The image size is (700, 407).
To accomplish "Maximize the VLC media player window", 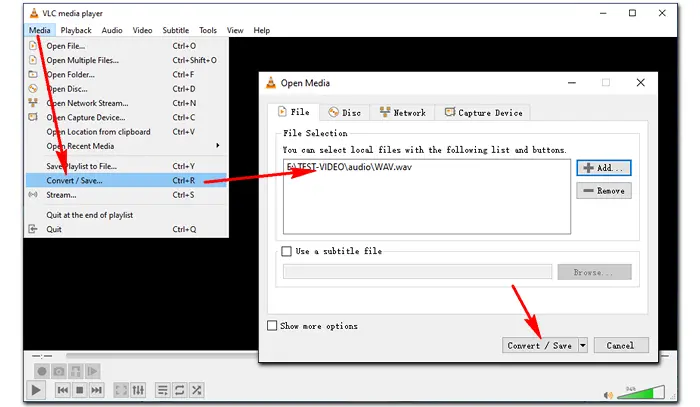I will (x=632, y=13).
